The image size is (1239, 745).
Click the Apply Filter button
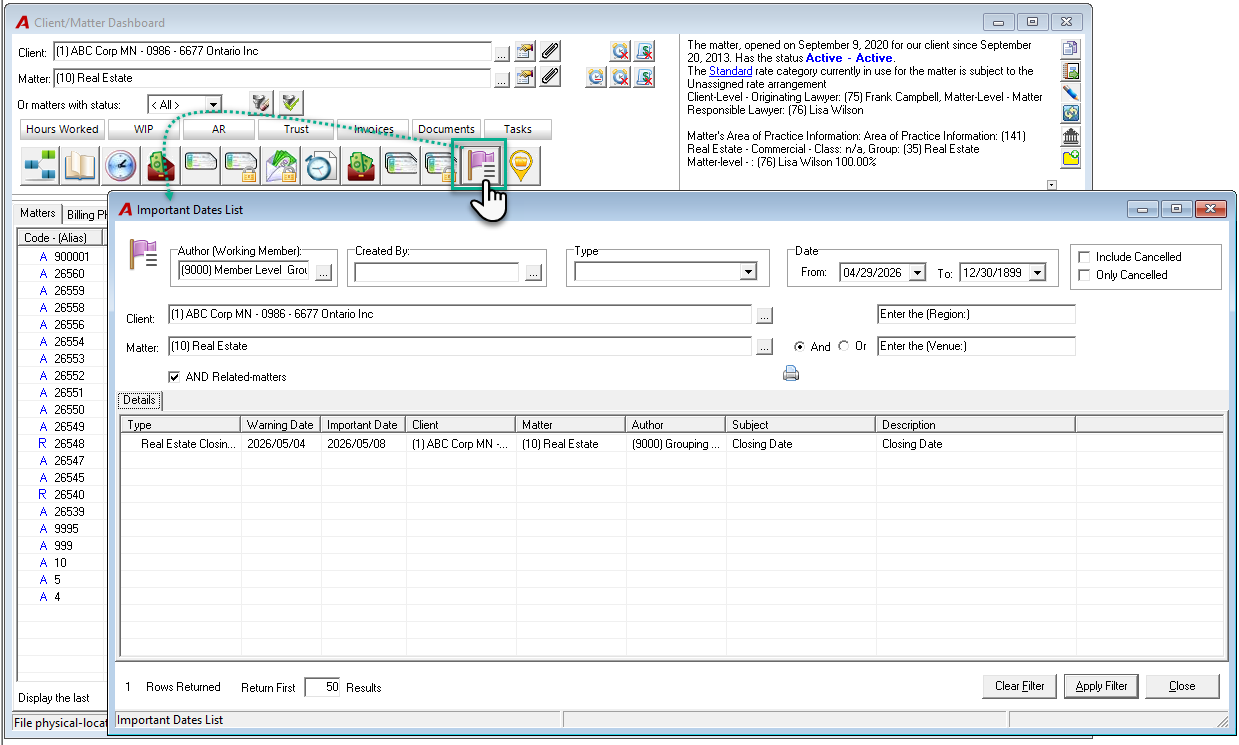pos(1101,686)
